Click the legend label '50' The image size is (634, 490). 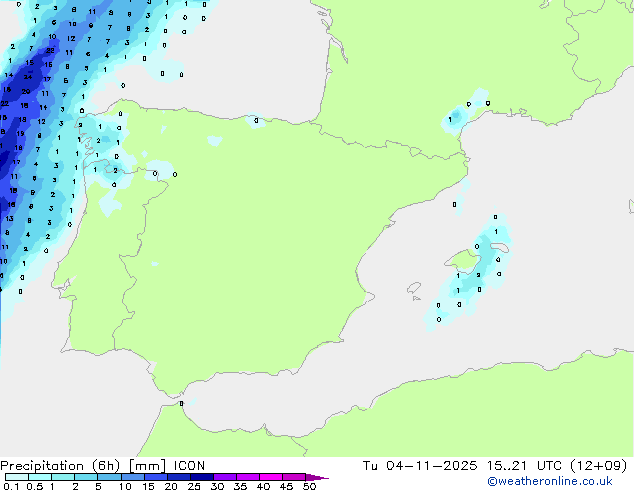(x=309, y=486)
